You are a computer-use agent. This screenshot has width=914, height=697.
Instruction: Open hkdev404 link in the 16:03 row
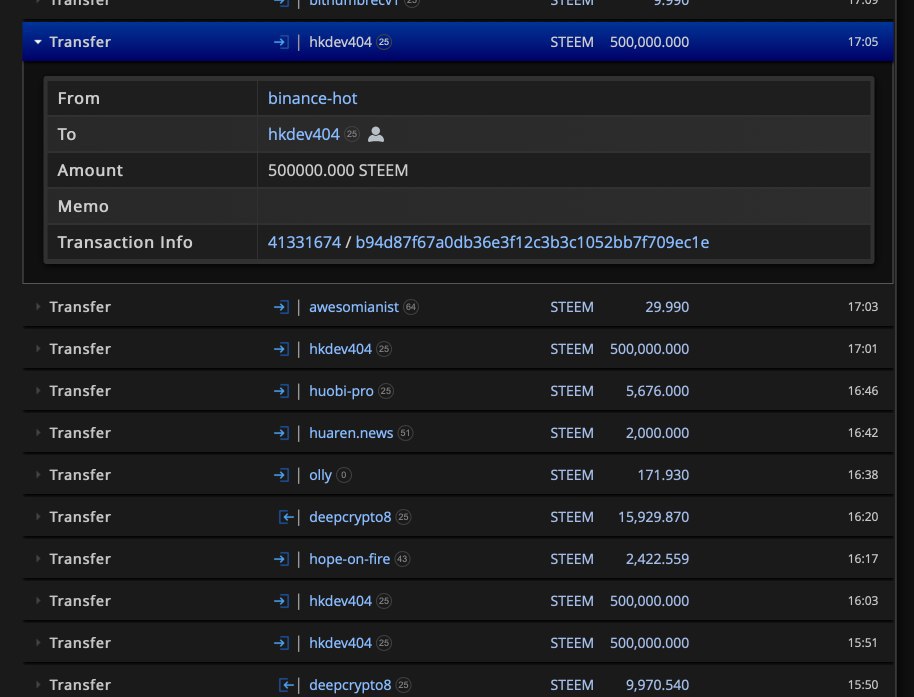340,600
